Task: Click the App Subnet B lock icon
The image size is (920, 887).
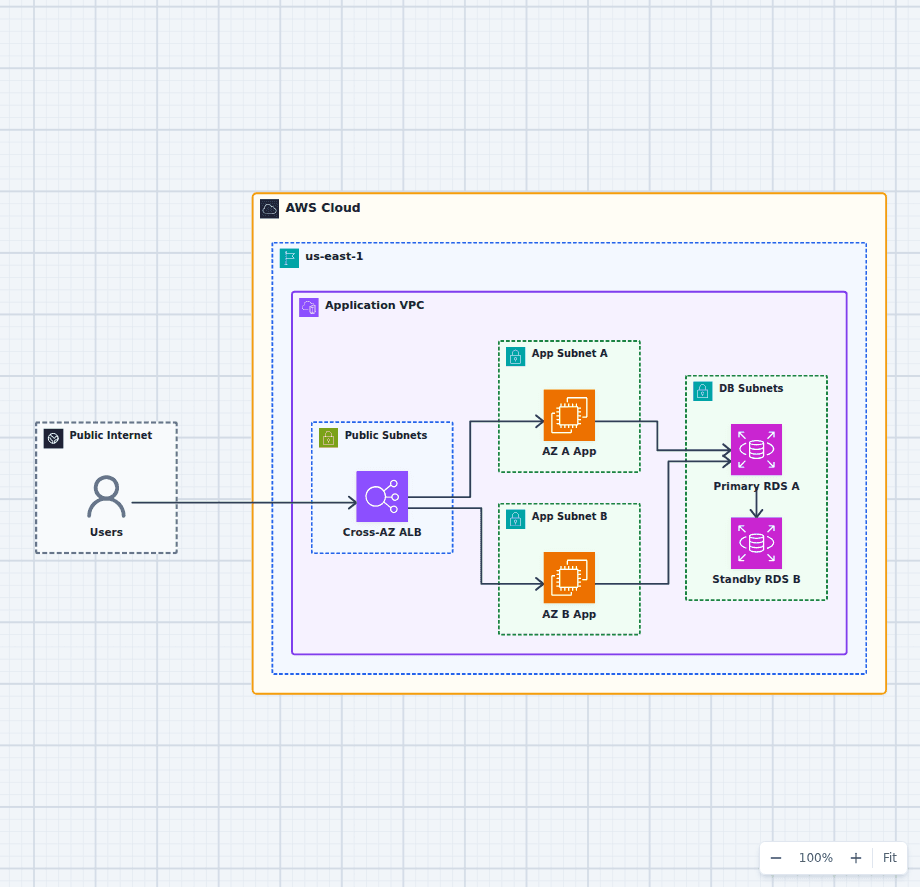Action: (x=516, y=519)
